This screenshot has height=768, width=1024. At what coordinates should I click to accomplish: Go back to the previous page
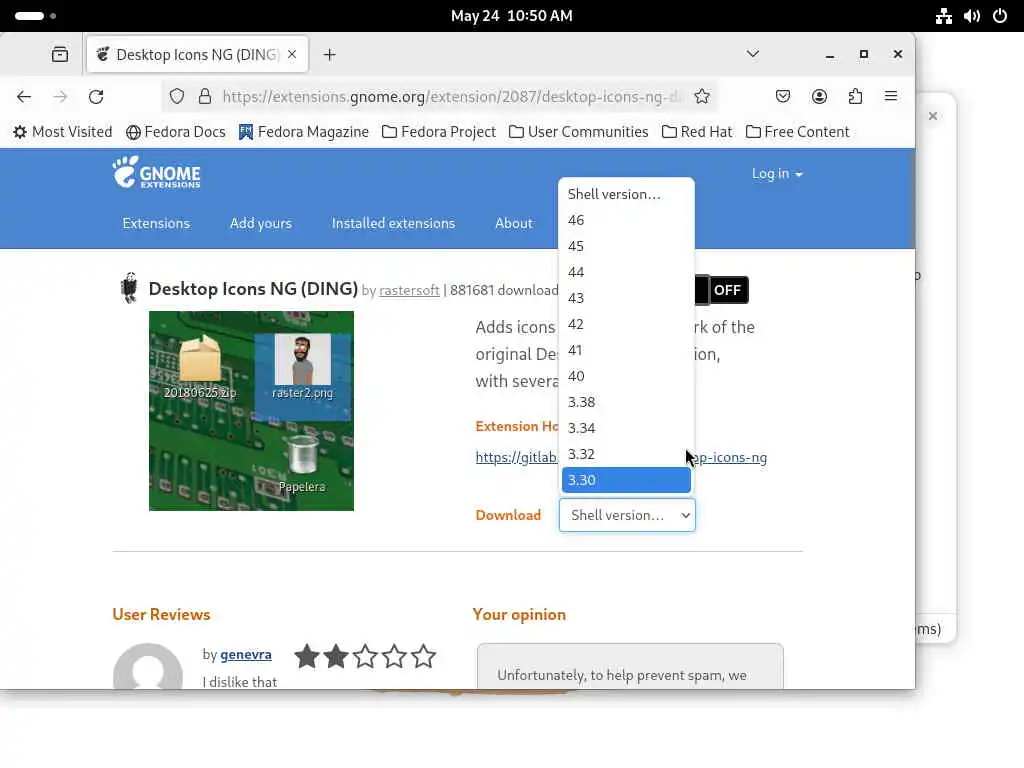click(24, 97)
